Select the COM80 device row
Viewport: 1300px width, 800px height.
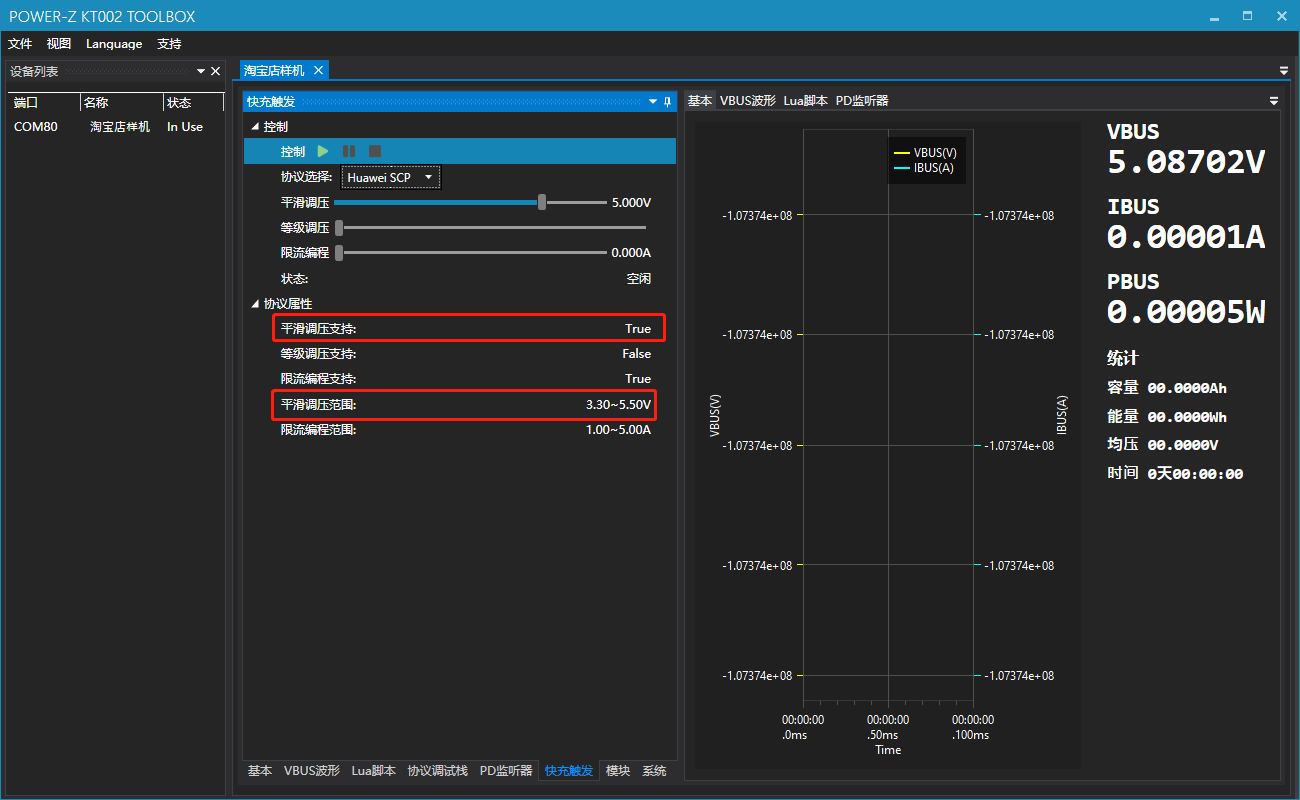point(36,127)
